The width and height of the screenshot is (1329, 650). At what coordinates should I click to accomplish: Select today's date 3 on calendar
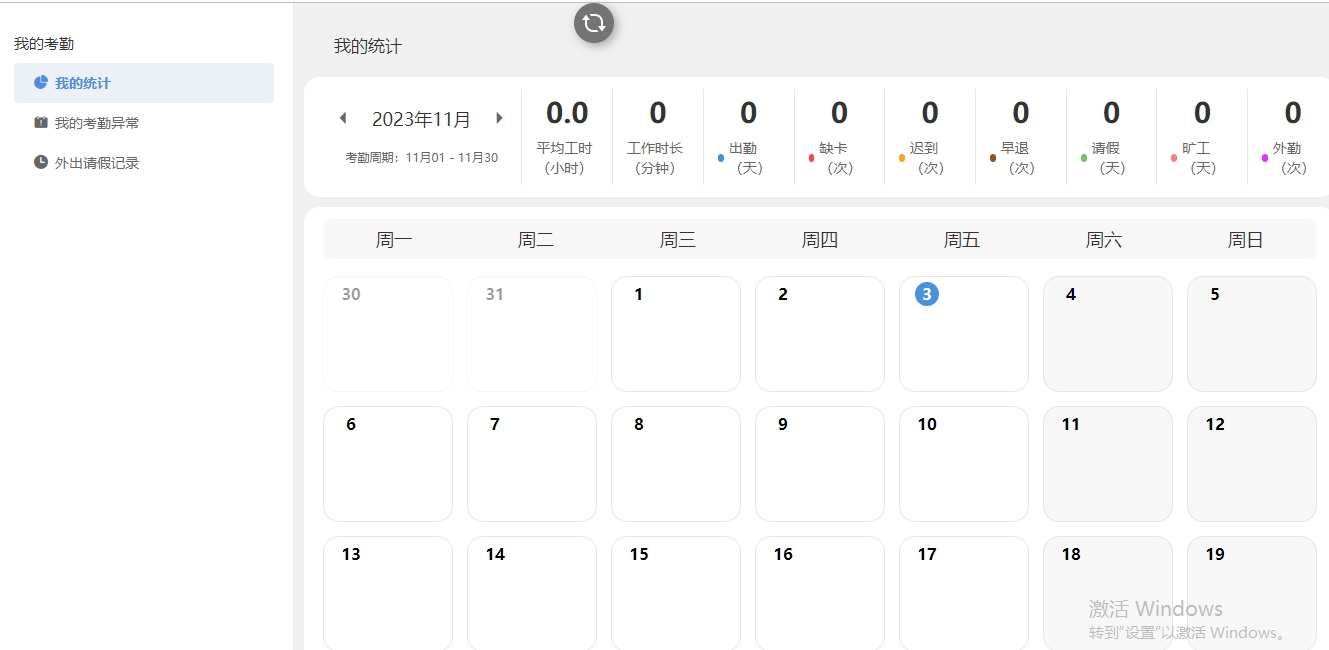(927, 294)
